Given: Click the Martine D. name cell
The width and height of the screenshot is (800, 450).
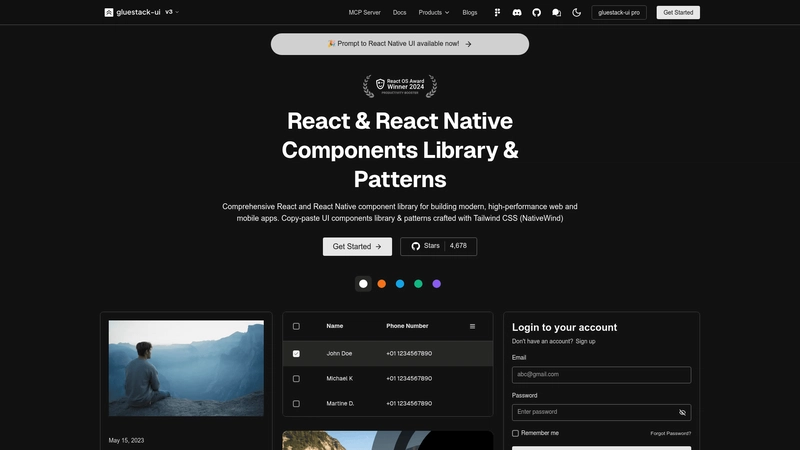Looking at the screenshot, I should coord(340,404).
